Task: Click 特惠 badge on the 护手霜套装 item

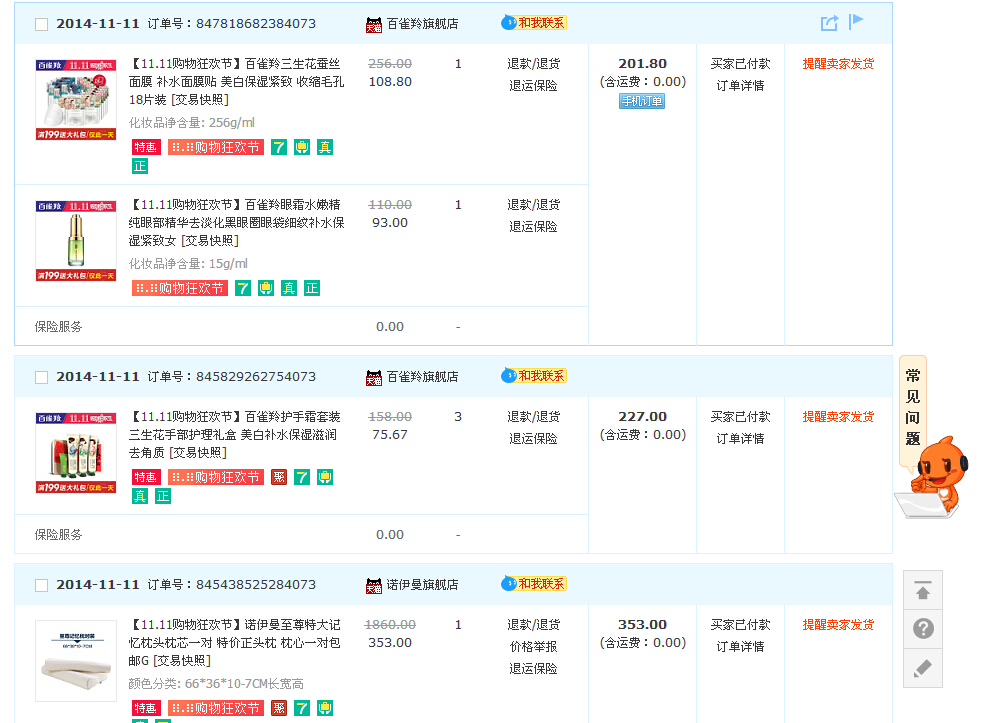Action: pyautogui.click(x=145, y=477)
